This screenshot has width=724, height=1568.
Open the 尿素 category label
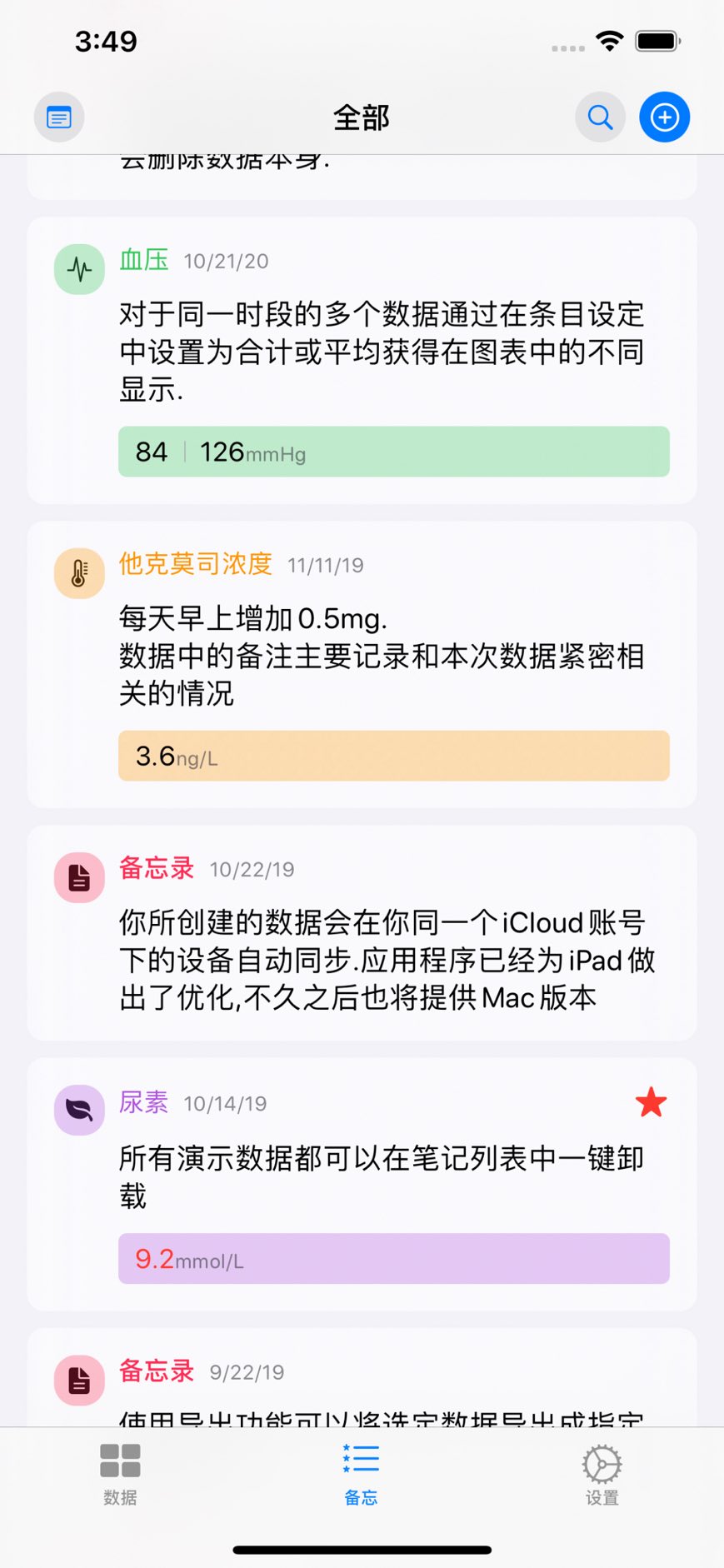[x=144, y=1102]
